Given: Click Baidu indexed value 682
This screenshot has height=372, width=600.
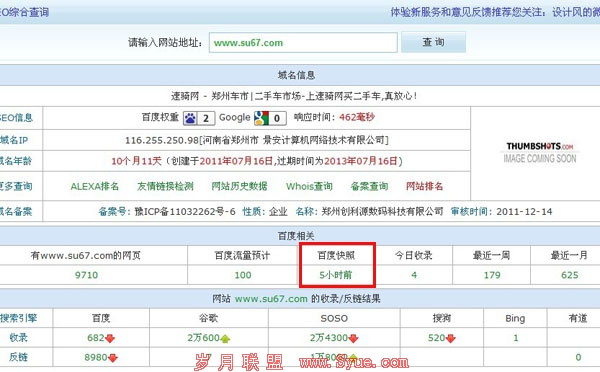Looking at the screenshot, I should point(96,338).
